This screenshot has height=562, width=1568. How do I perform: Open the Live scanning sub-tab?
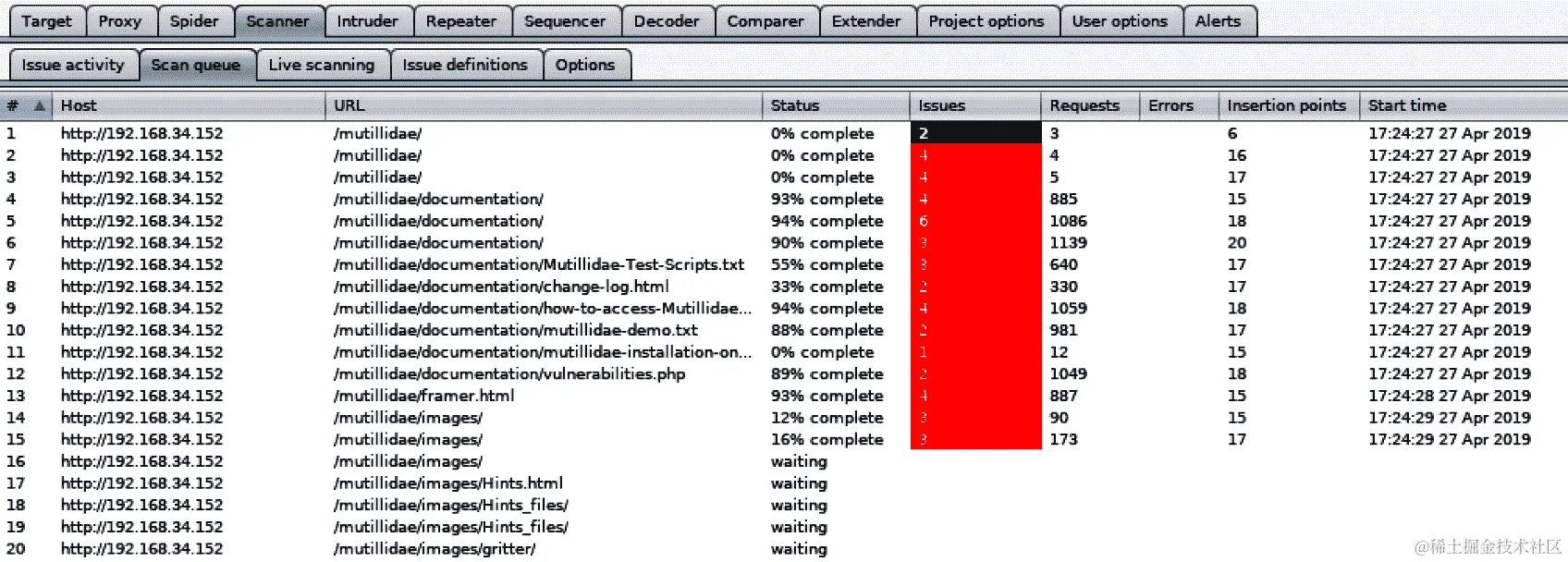click(x=322, y=65)
